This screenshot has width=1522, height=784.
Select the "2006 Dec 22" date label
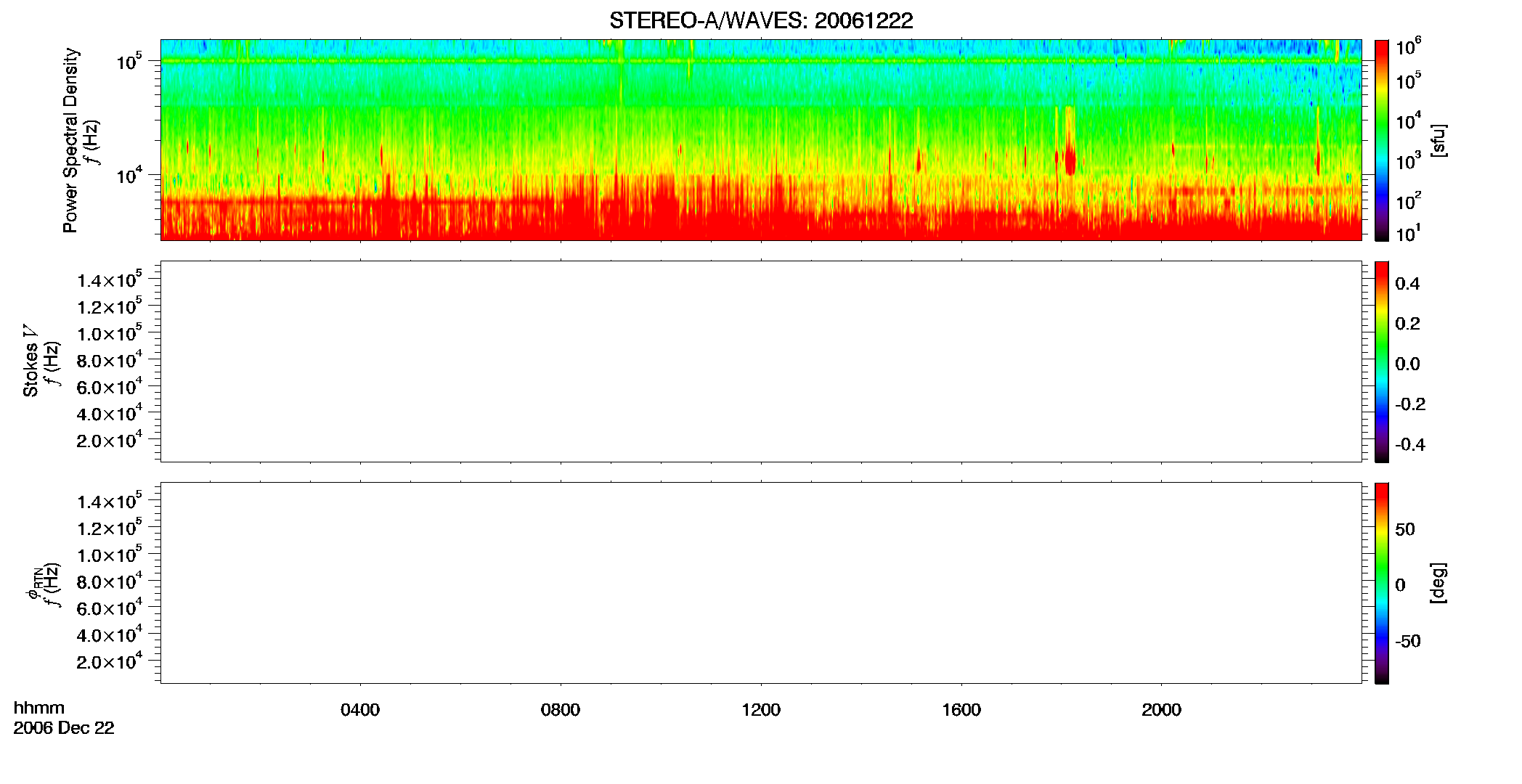click(64, 728)
